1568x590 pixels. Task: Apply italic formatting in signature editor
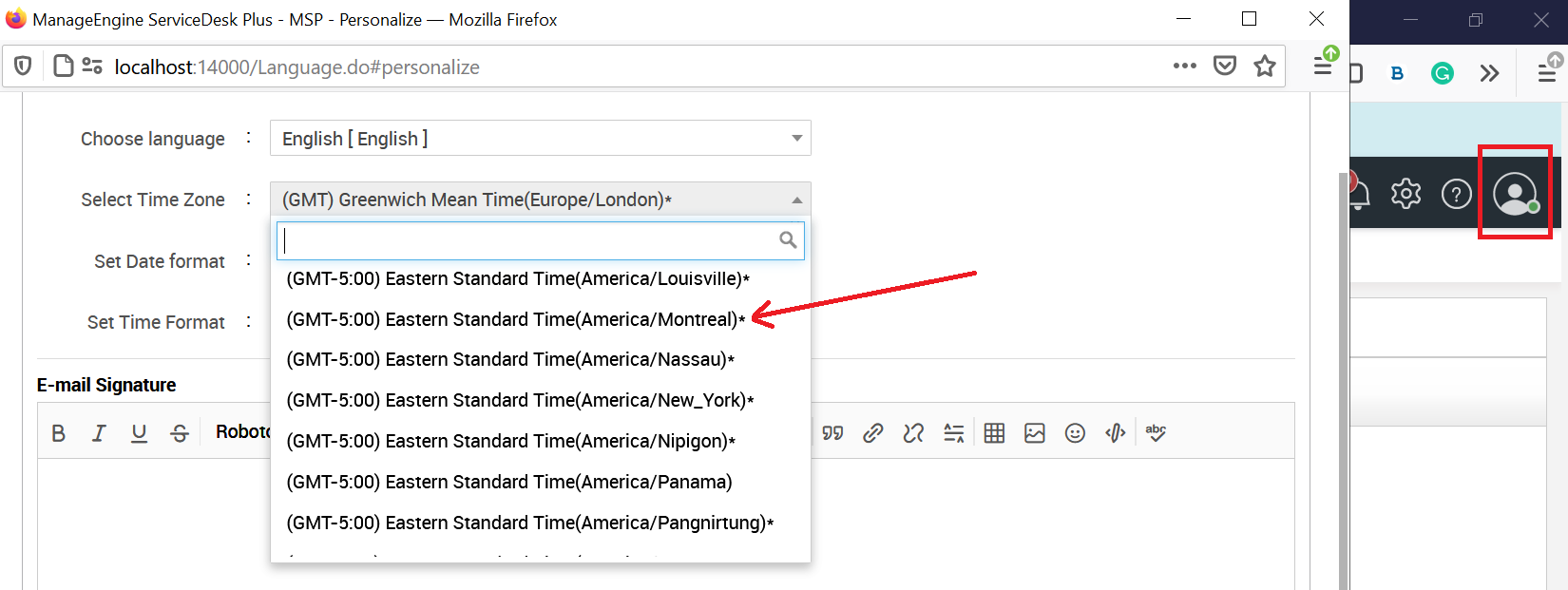tap(99, 433)
